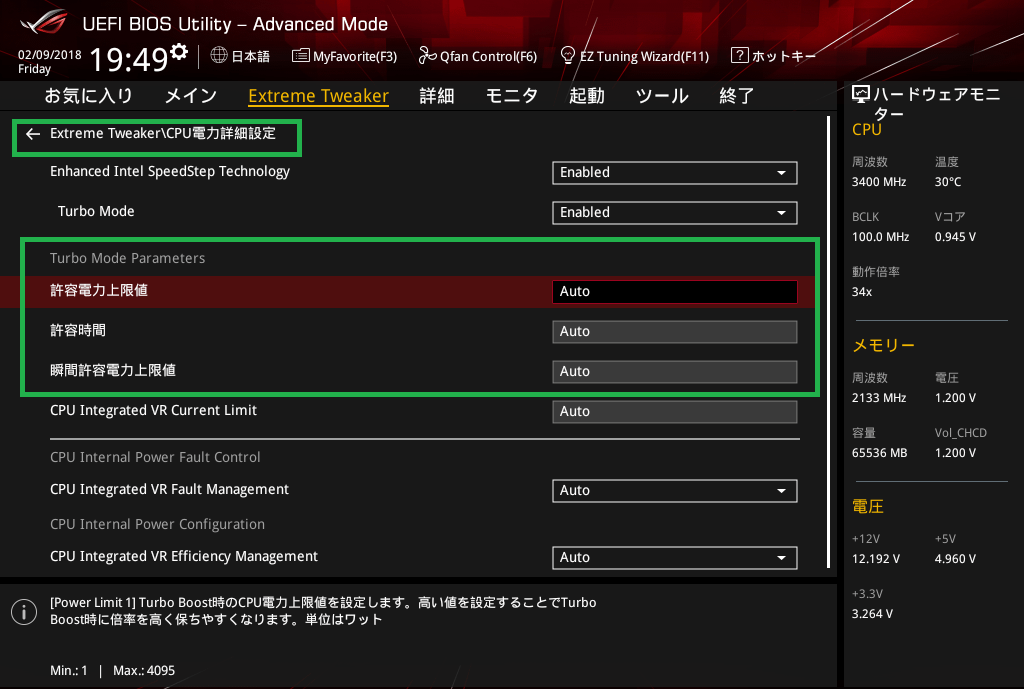
Task: Select the 終了 tab
Action: click(x=737, y=96)
